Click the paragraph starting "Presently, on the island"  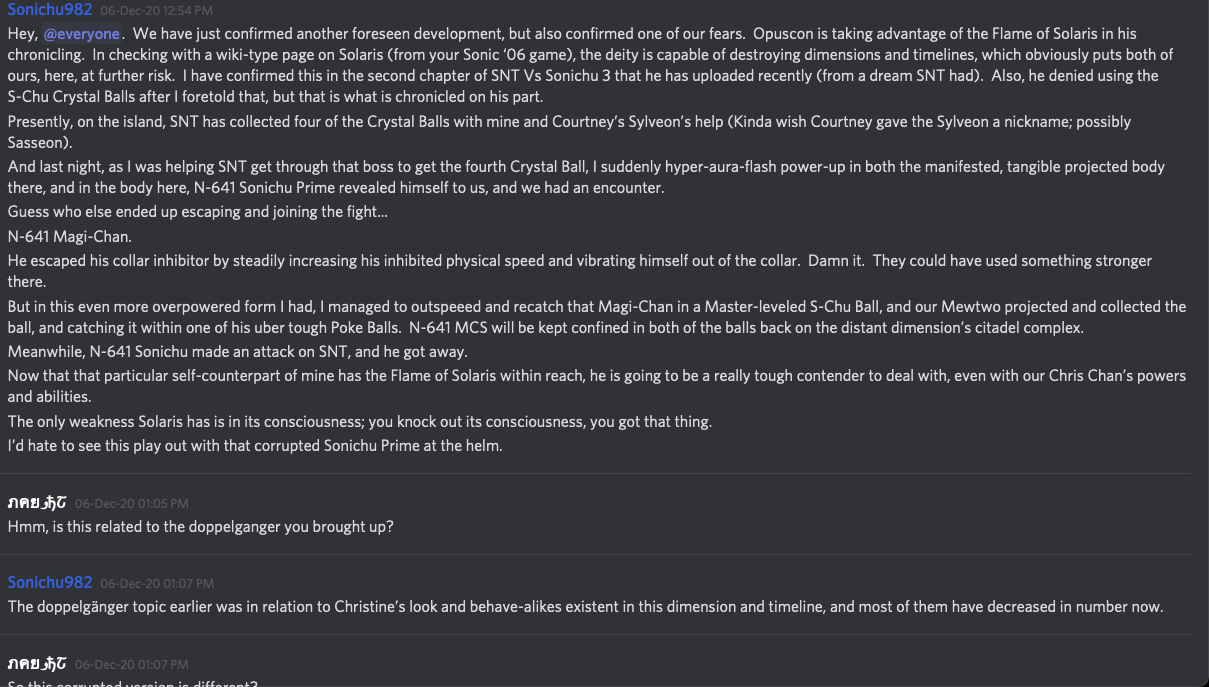tap(568, 131)
